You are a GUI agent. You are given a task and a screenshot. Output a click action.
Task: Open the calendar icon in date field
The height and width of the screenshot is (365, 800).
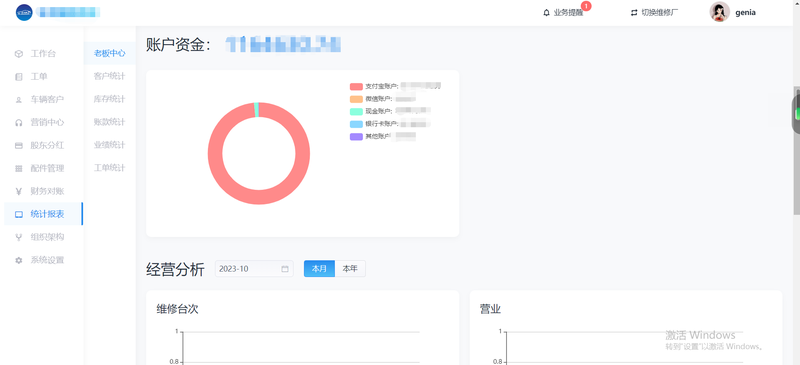[x=285, y=269]
